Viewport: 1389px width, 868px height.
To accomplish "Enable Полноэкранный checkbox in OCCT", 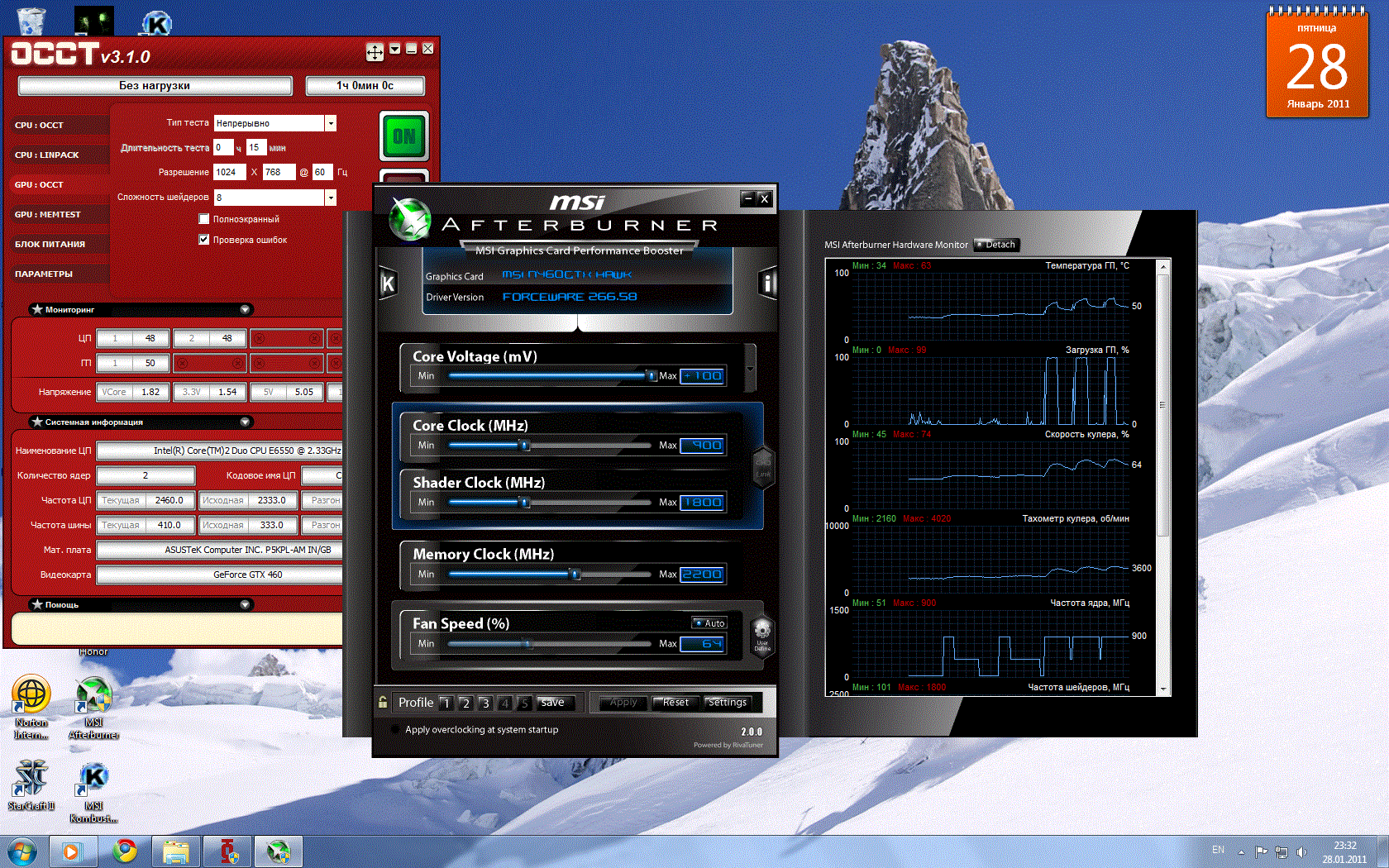I will tap(203, 219).
